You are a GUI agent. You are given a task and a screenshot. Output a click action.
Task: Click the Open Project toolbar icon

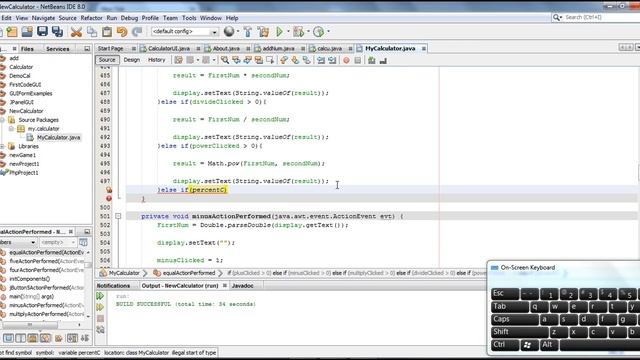[27, 31]
